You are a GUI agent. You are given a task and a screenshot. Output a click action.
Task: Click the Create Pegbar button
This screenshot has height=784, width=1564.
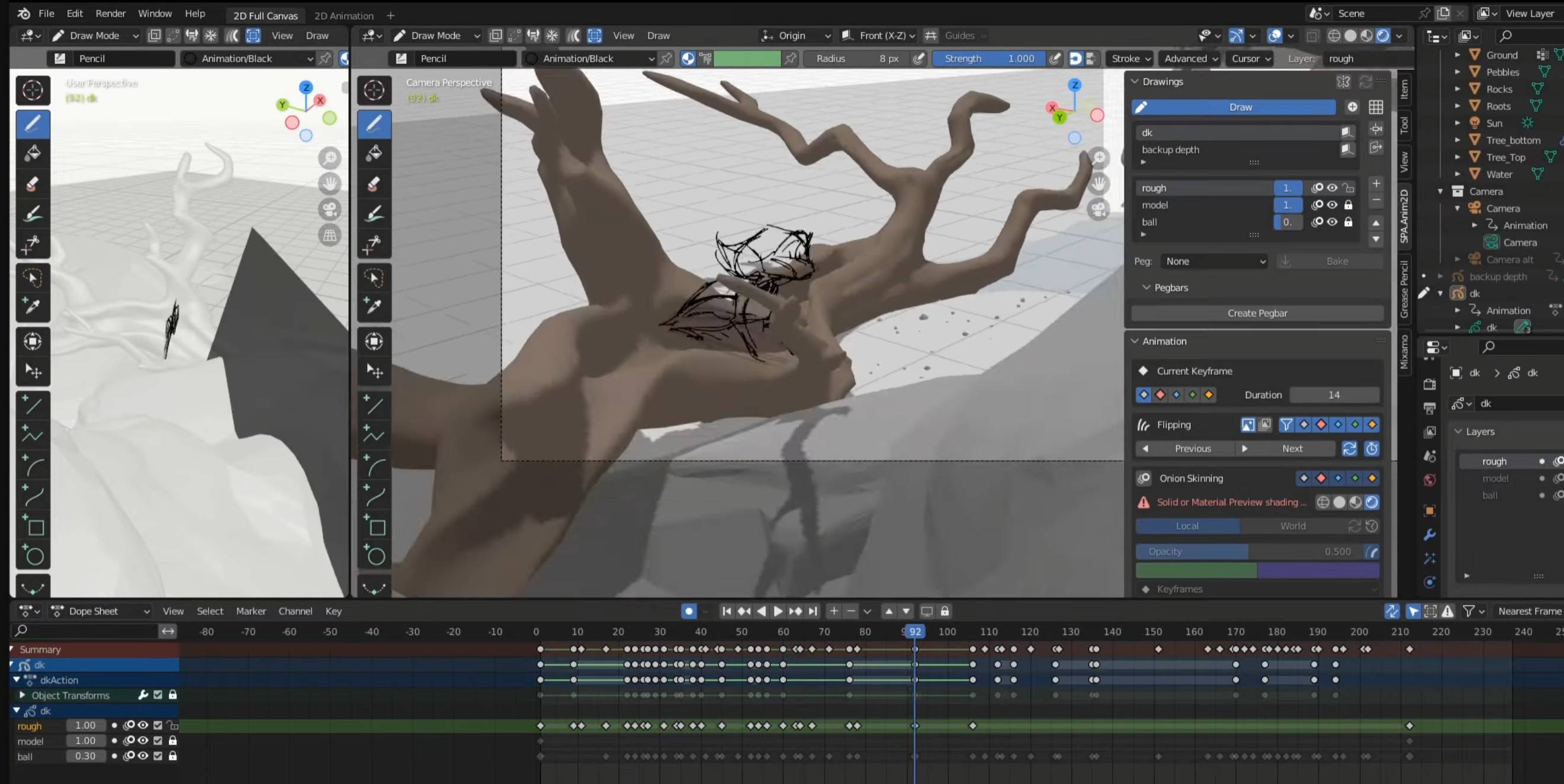coord(1257,313)
